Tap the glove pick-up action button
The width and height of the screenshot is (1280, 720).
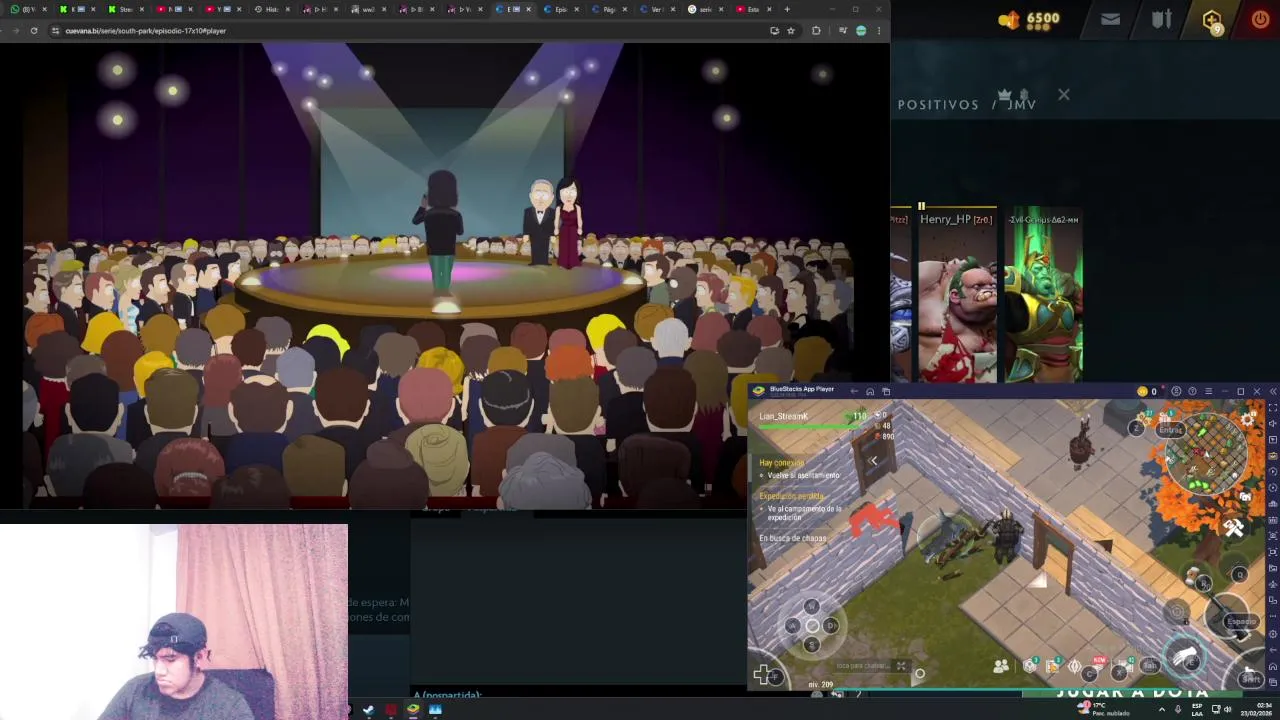click(x=1185, y=655)
